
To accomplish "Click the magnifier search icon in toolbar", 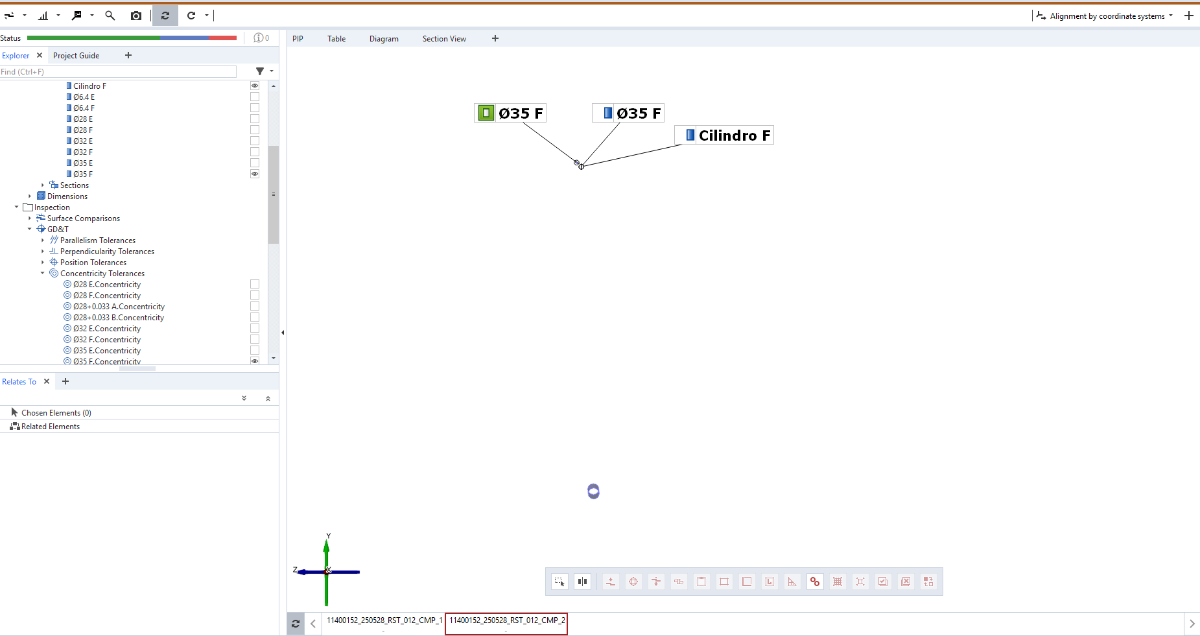I will [x=110, y=16].
